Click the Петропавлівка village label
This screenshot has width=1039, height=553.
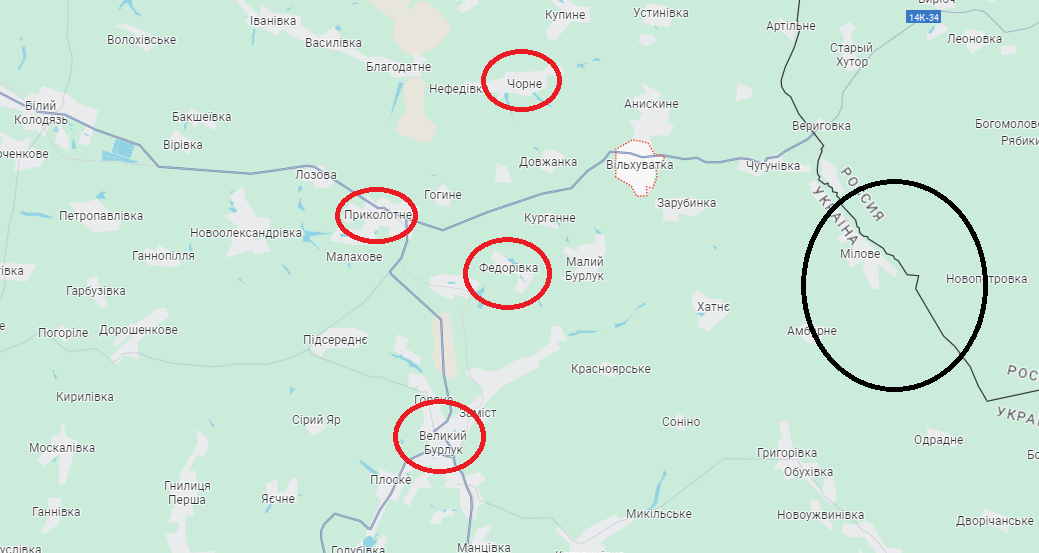click(101, 216)
